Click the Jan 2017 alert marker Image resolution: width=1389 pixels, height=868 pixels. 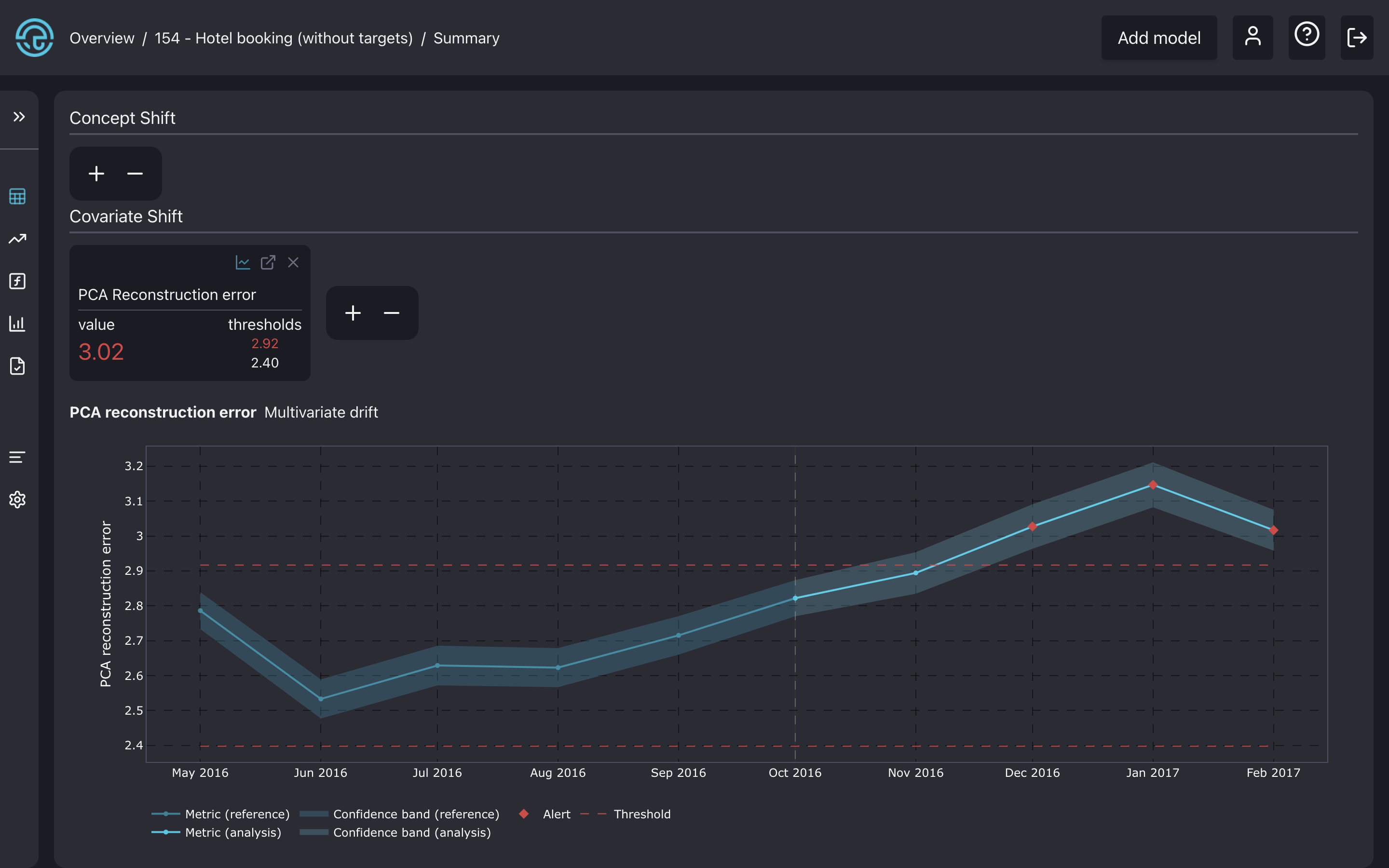point(1153,485)
